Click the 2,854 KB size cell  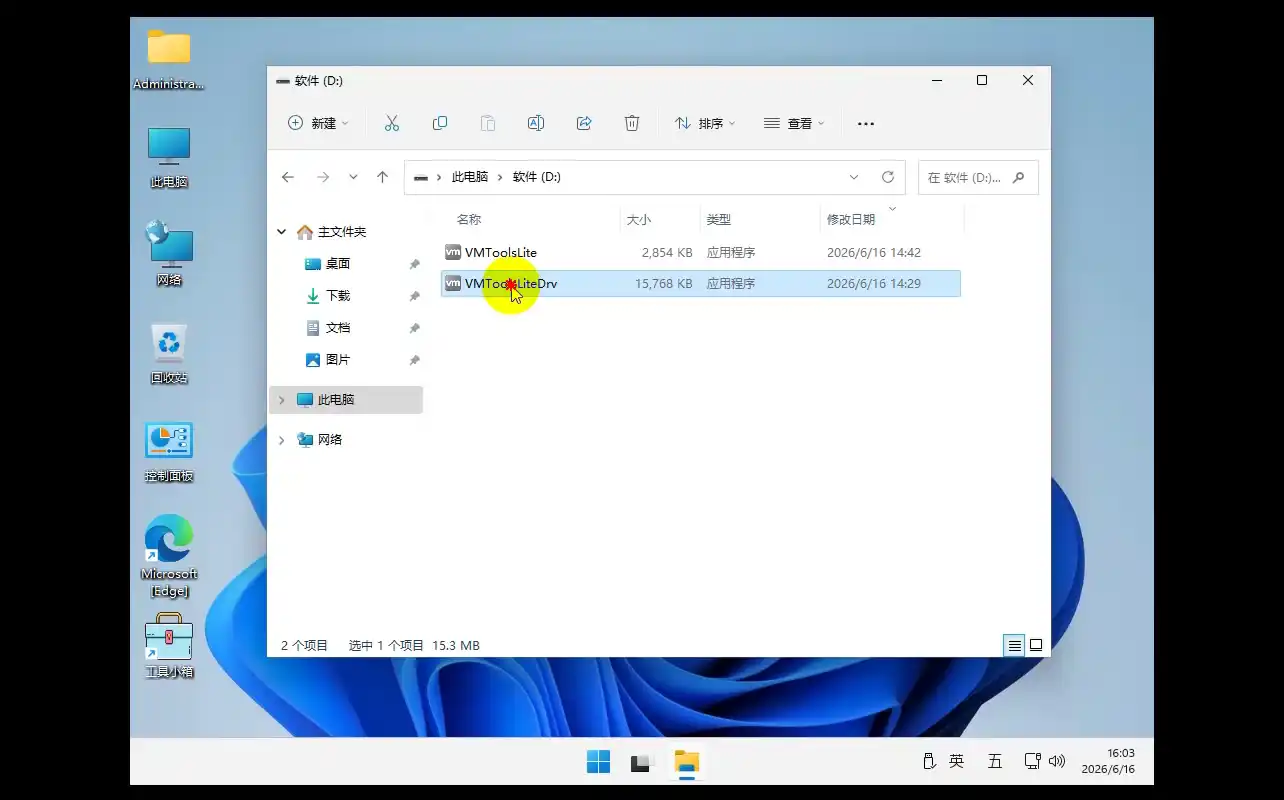667,253
